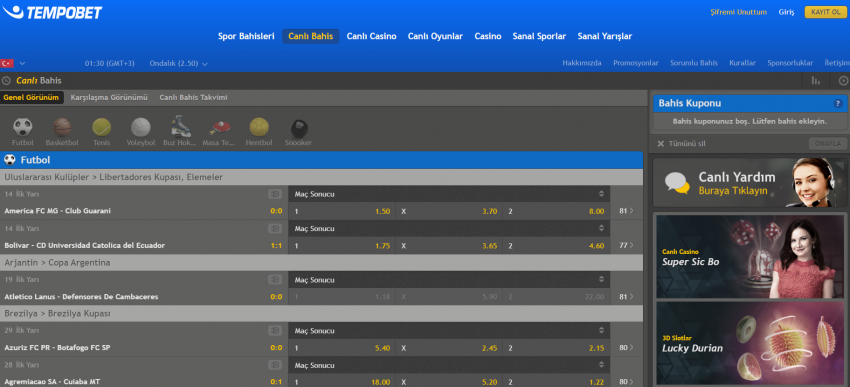The image size is (850, 387).
Task: Click the KAYIT OL button
Action: (825, 12)
